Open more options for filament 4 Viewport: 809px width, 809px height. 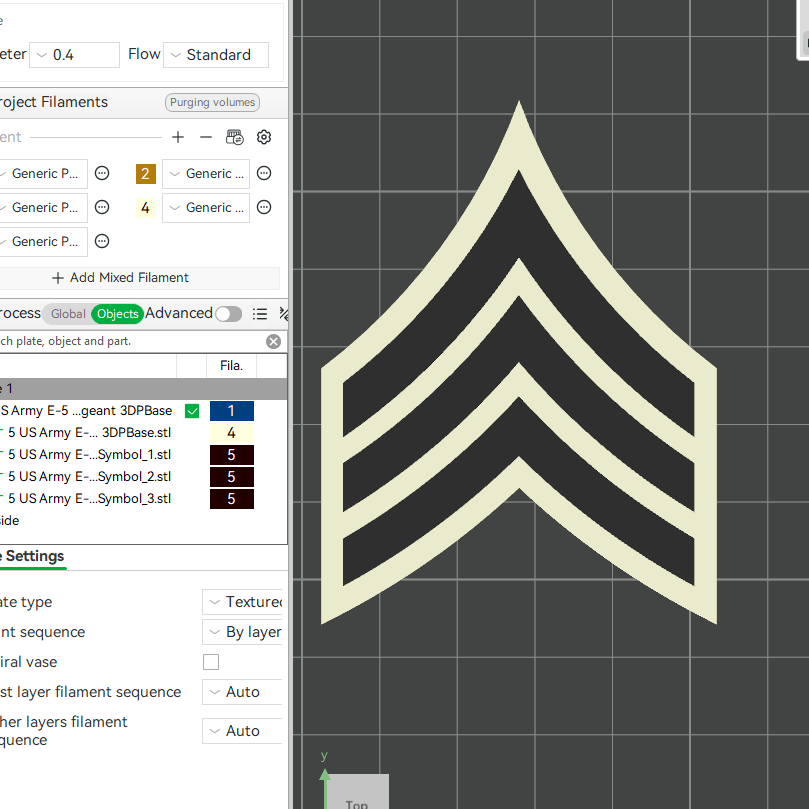(264, 207)
